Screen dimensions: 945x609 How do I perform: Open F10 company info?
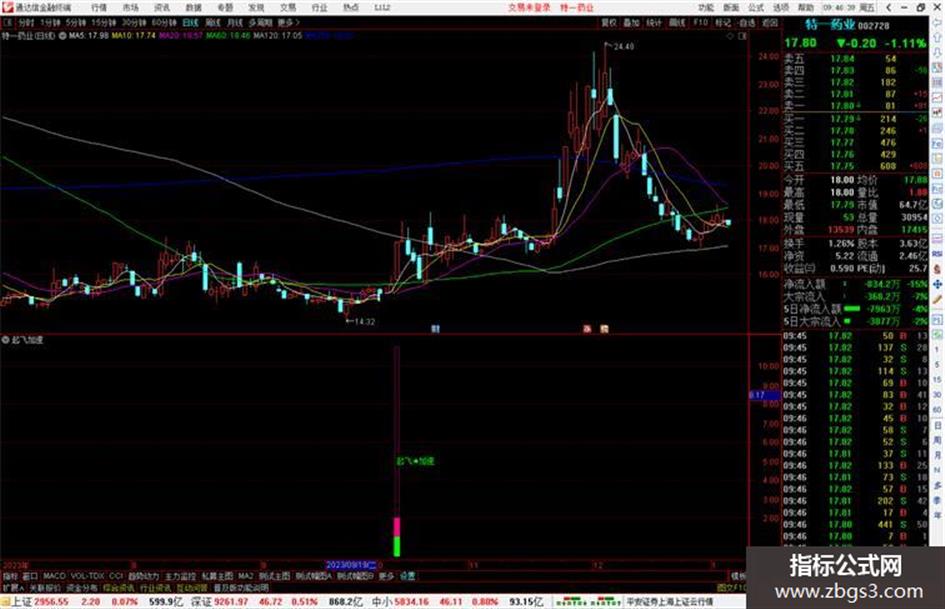point(700,23)
